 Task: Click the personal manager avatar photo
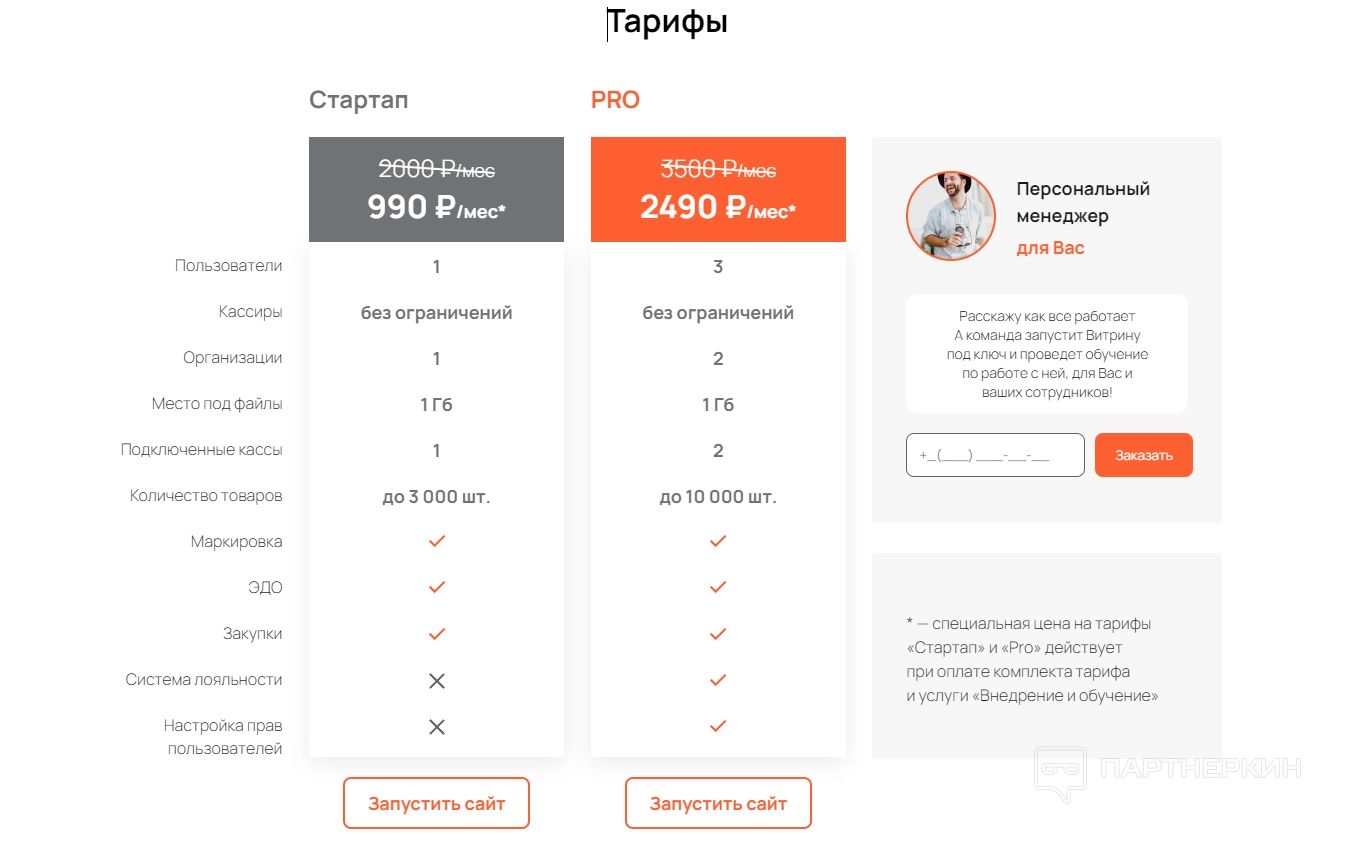[x=950, y=216]
